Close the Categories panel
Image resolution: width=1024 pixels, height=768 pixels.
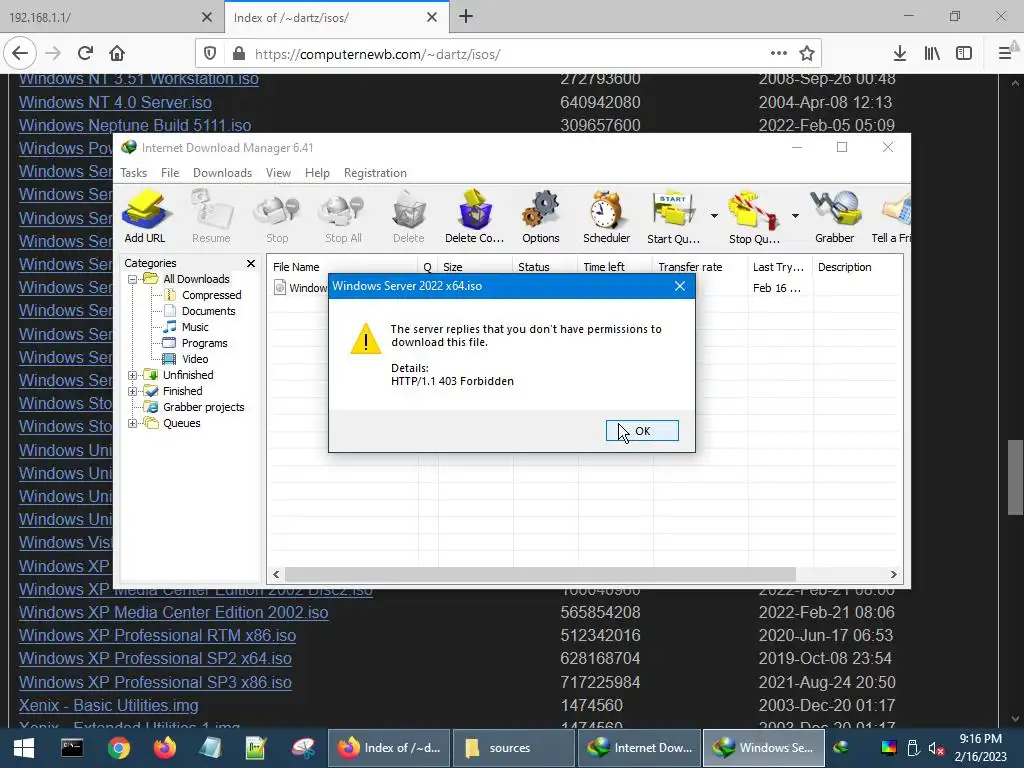(251, 263)
